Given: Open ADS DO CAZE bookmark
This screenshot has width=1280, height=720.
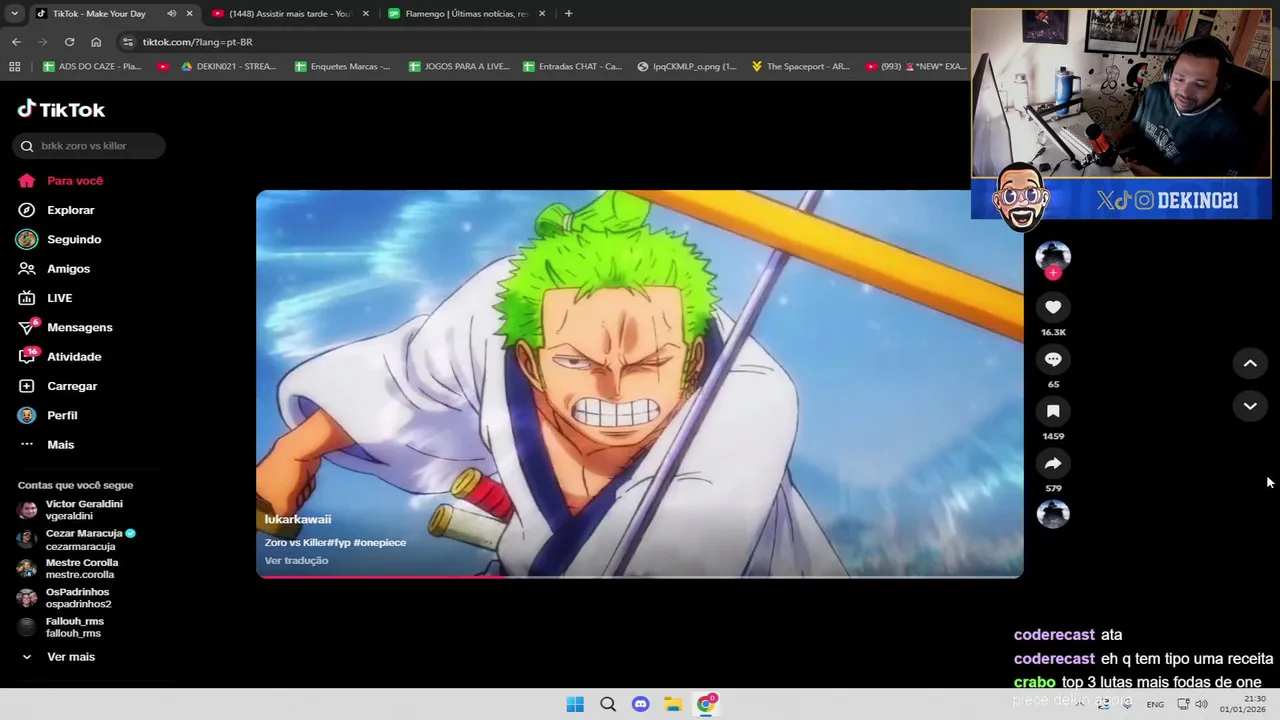Looking at the screenshot, I should (92, 67).
